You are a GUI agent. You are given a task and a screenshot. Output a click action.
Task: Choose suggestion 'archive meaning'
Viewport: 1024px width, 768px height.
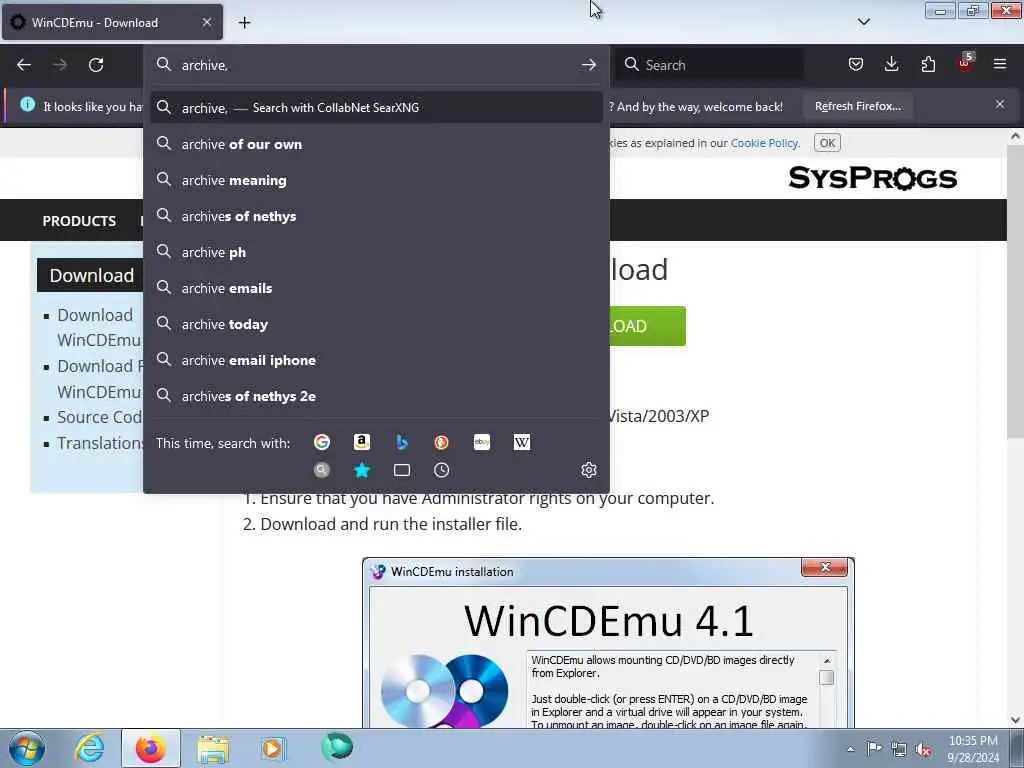pyautogui.click(x=376, y=180)
